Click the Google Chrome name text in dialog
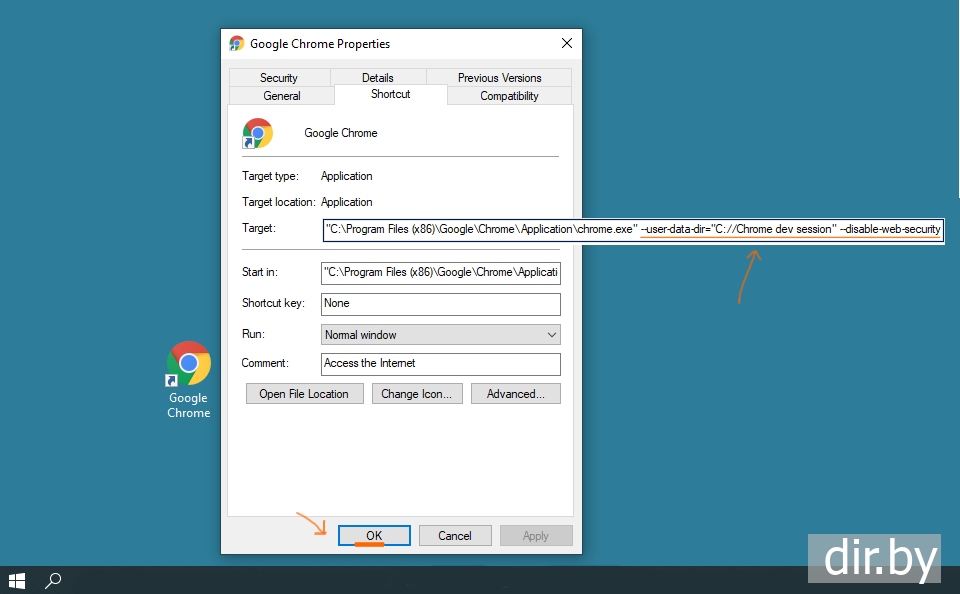Screen dimensions: 960x594 pos(341,133)
